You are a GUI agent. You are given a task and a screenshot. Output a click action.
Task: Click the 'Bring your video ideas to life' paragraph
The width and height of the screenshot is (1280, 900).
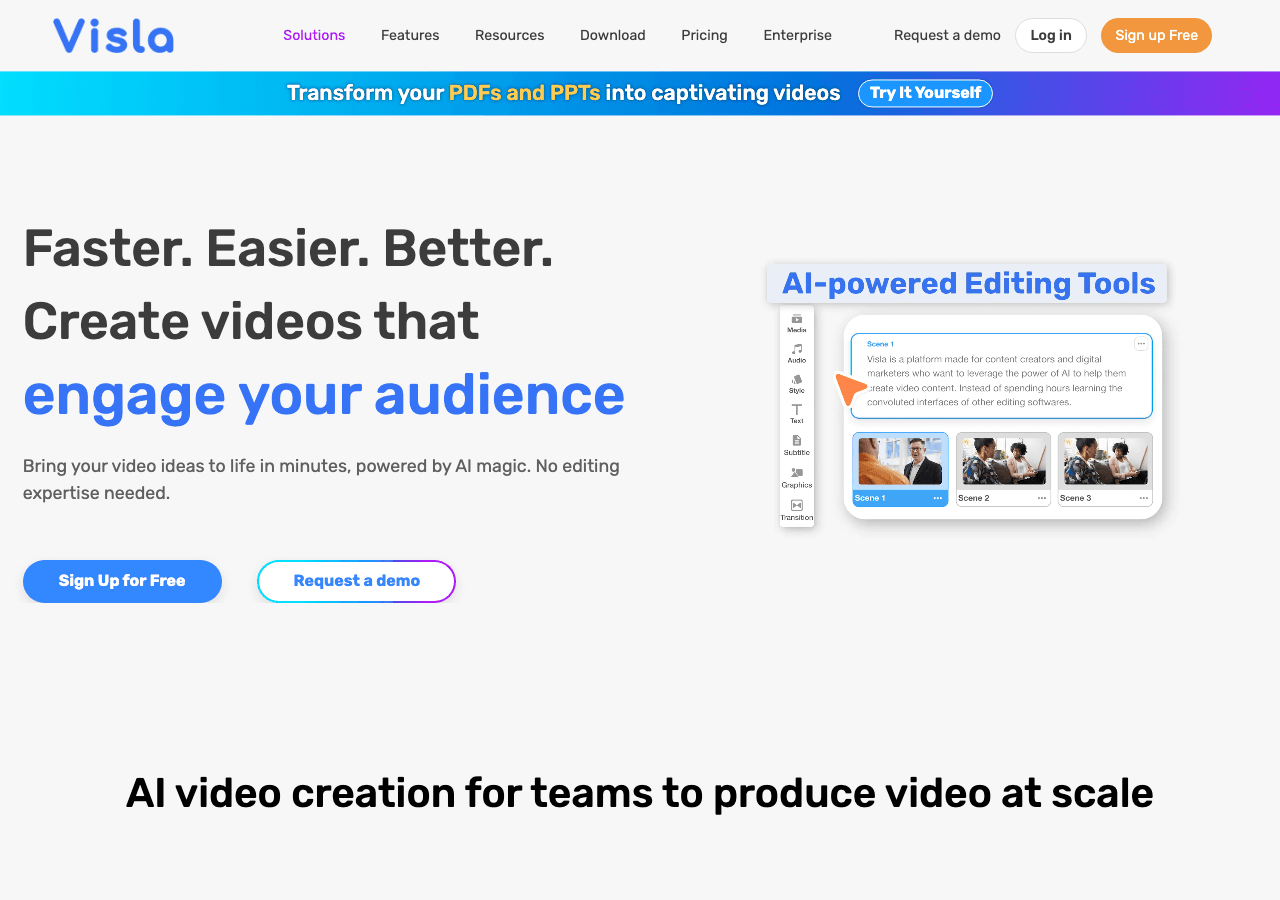321,479
